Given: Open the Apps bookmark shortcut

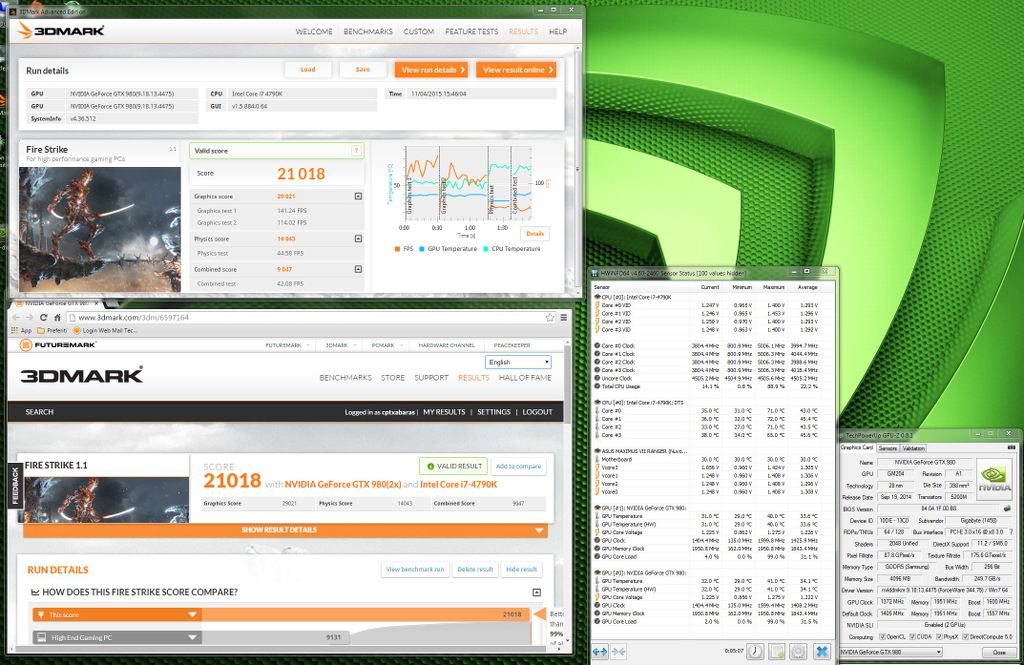Looking at the screenshot, I should [x=22, y=331].
